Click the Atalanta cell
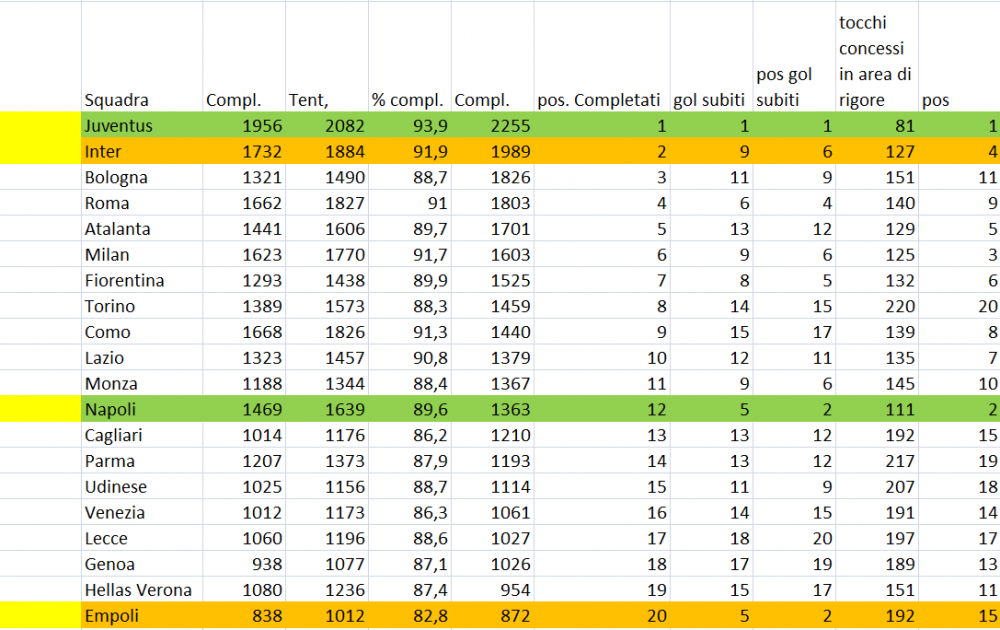The height and width of the screenshot is (630, 1000). pyautogui.click(x=142, y=229)
